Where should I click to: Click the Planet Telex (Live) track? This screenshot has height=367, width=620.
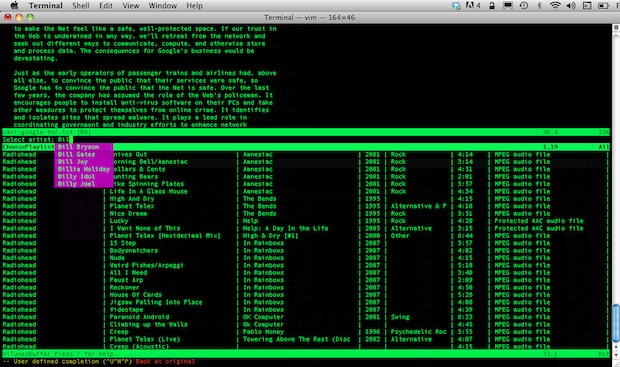(145, 339)
